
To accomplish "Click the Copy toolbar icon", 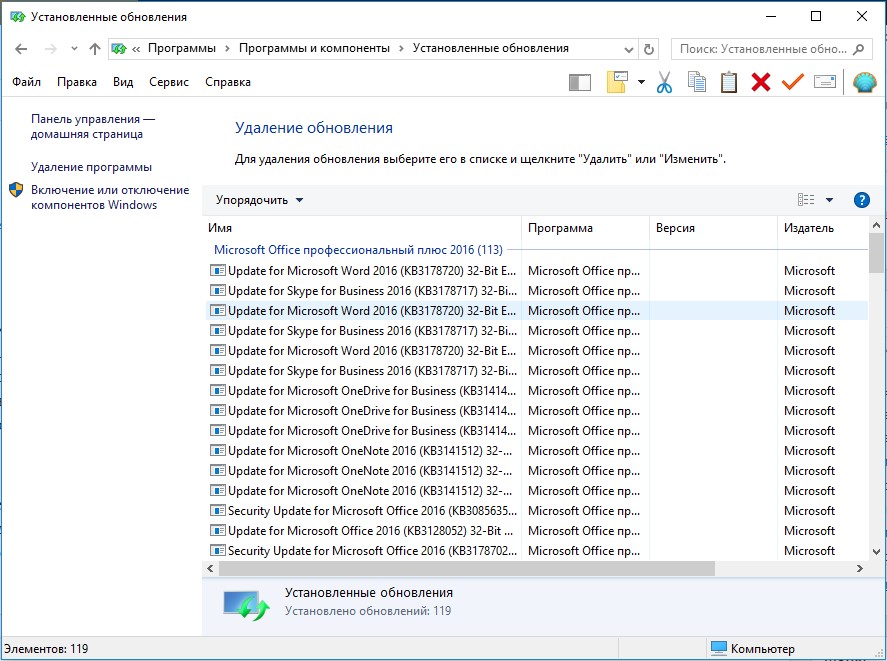I will [x=697, y=82].
